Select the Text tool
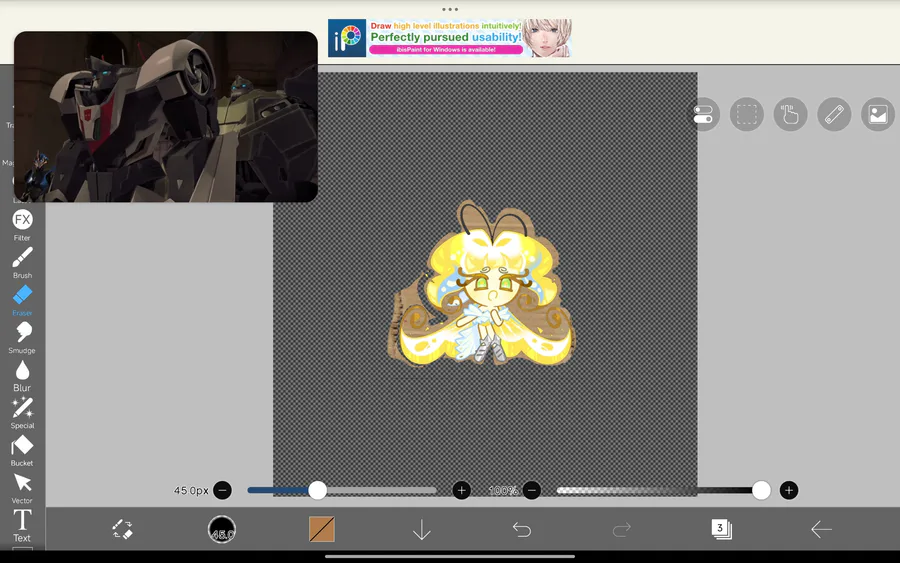The width and height of the screenshot is (900, 563). coord(22,526)
